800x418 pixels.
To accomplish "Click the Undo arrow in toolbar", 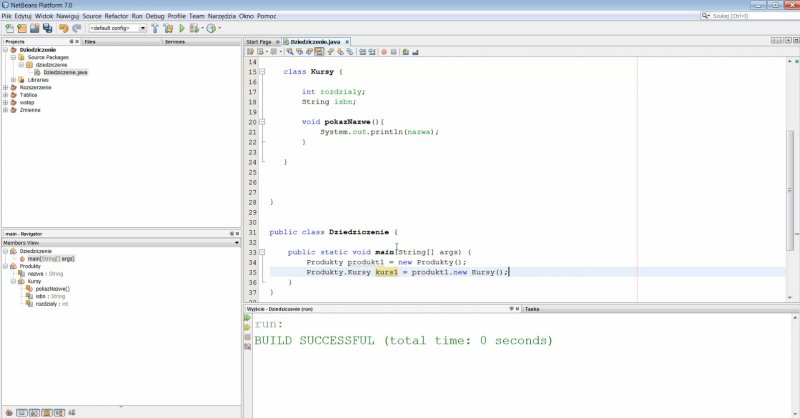I will (63, 28).
